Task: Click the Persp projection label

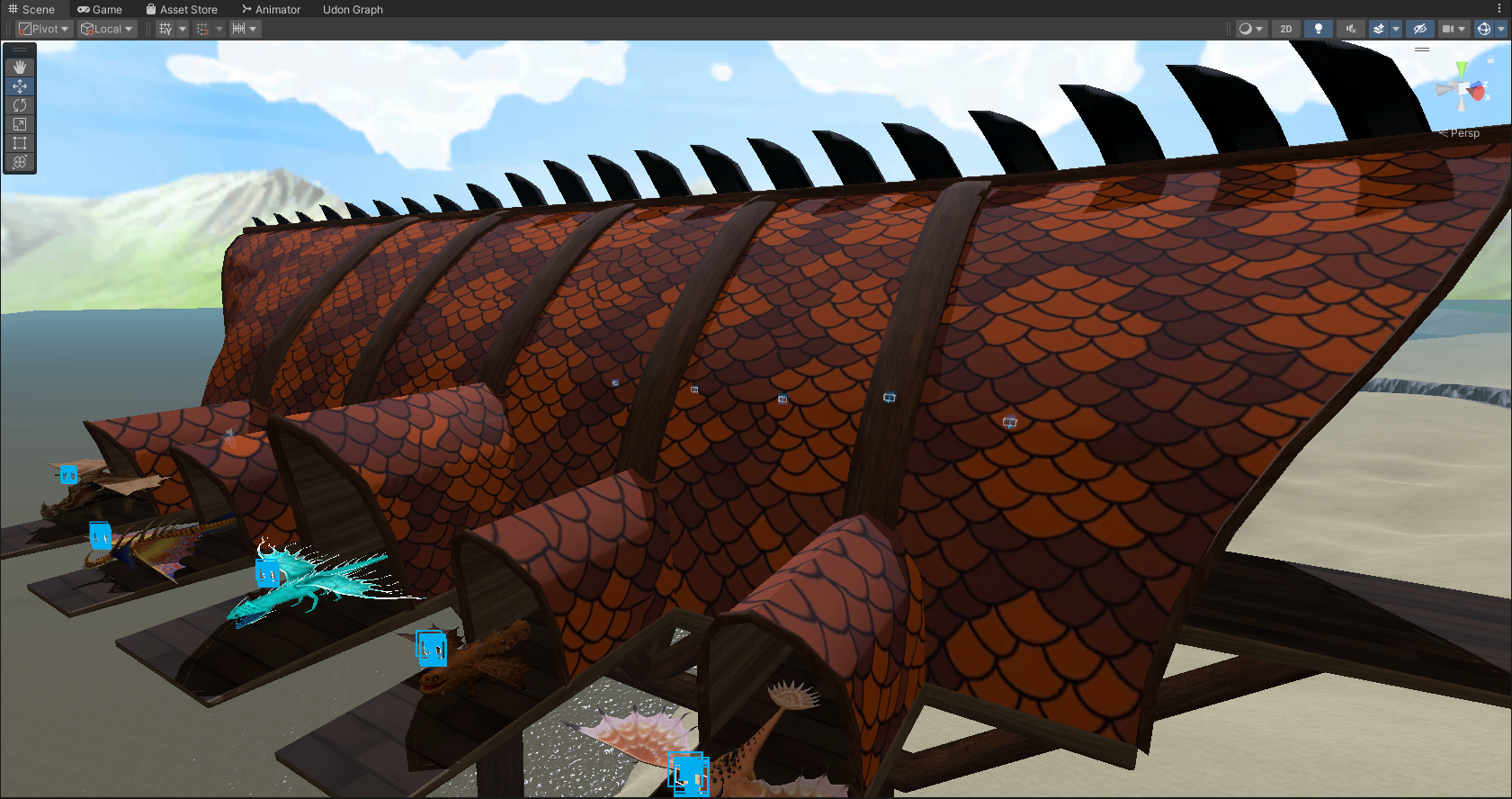Action: 1464,133
